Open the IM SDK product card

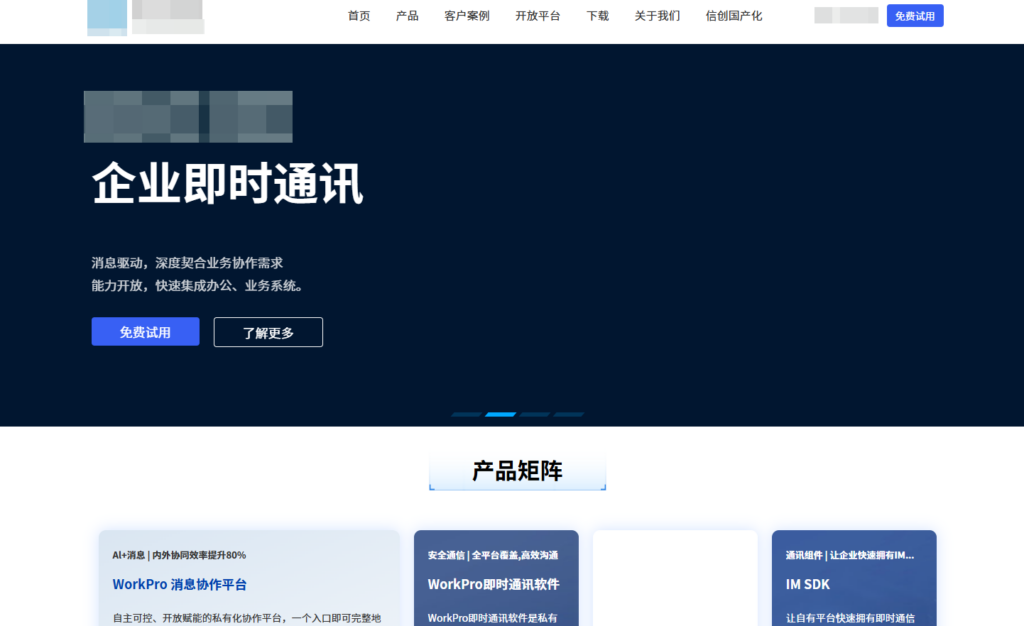(854, 584)
